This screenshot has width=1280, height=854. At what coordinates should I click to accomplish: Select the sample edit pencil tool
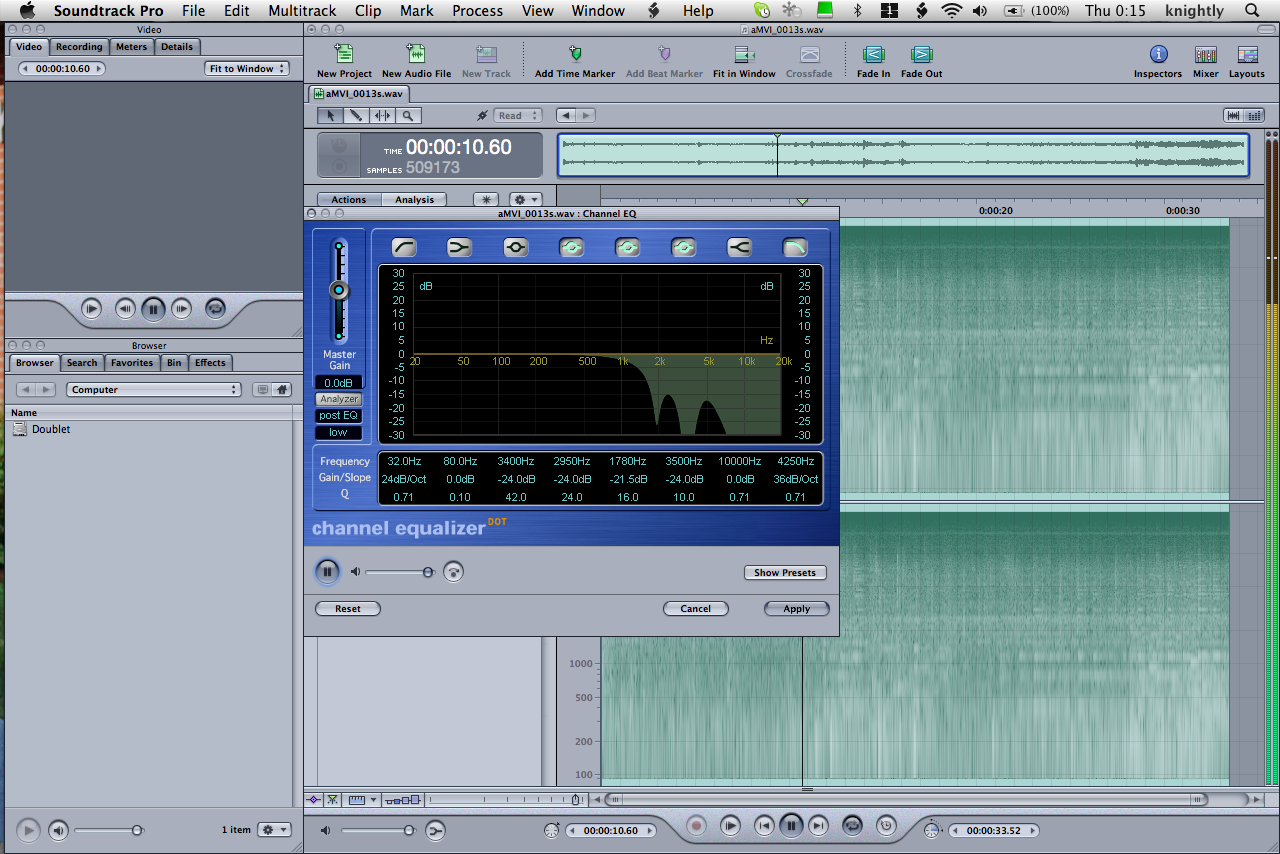[x=356, y=116]
